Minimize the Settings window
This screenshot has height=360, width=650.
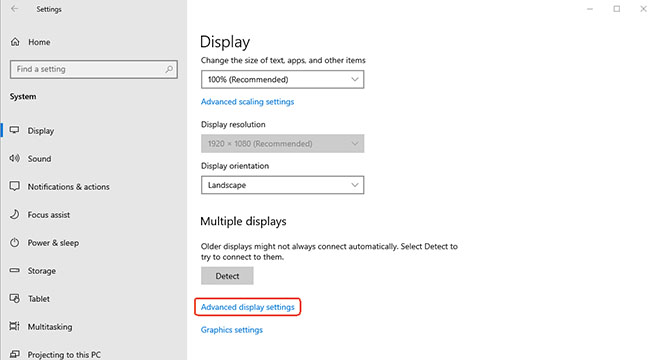(x=590, y=9)
